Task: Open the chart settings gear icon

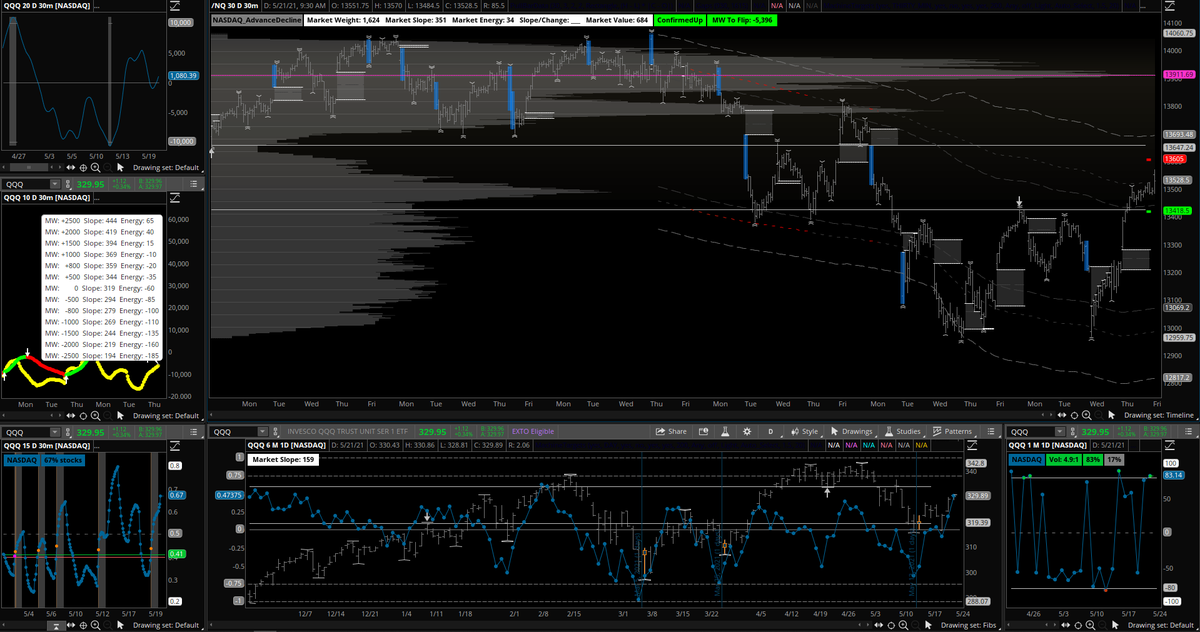Action: (745, 431)
